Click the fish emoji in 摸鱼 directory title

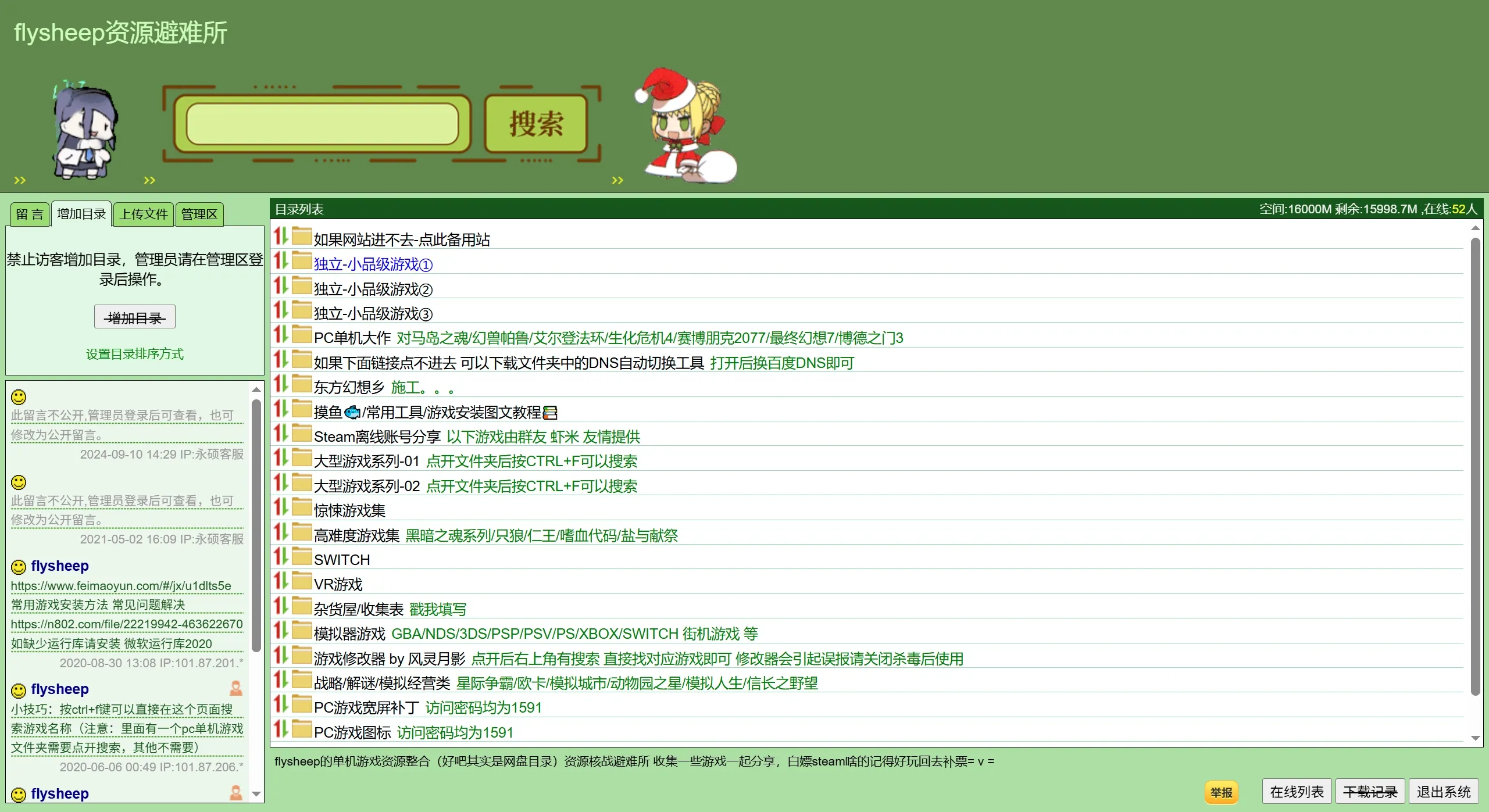coord(352,412)
